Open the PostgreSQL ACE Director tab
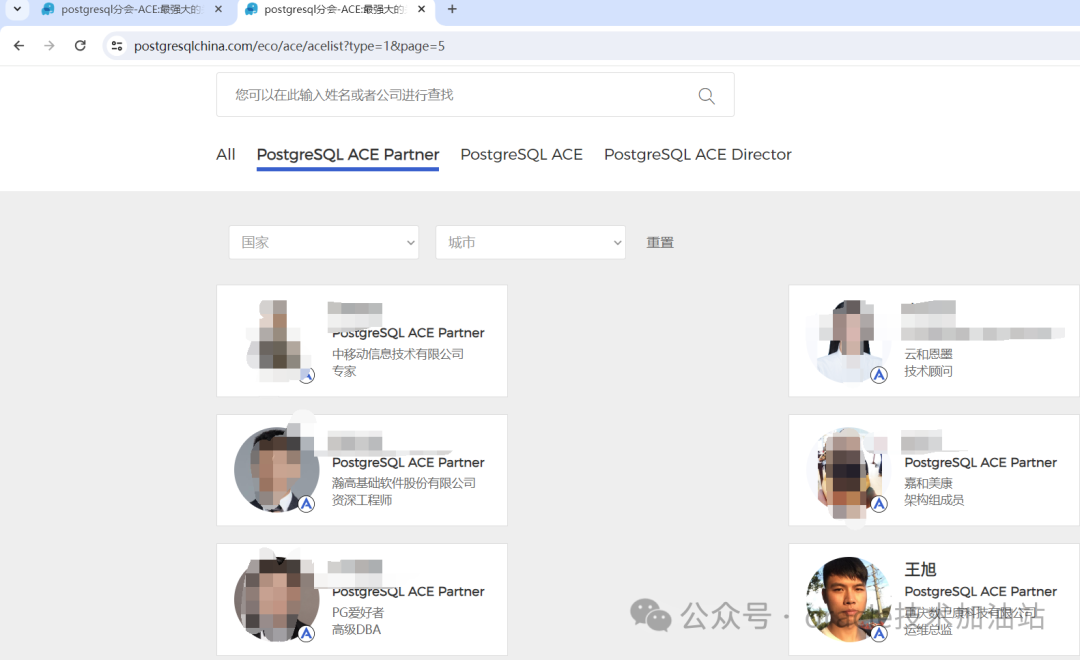The image size is (1080, 660). click(698, 154)
